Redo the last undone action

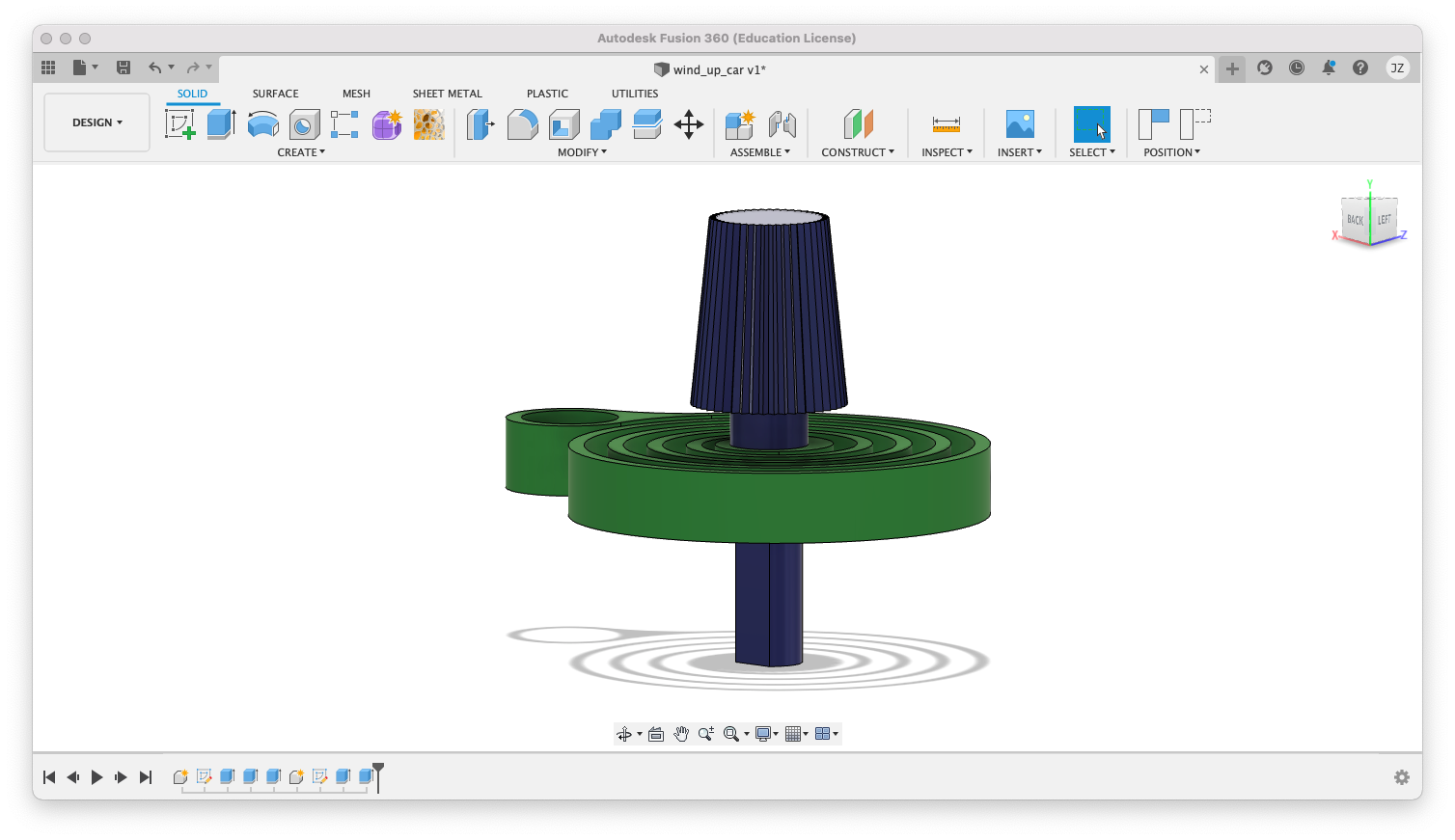193,68
